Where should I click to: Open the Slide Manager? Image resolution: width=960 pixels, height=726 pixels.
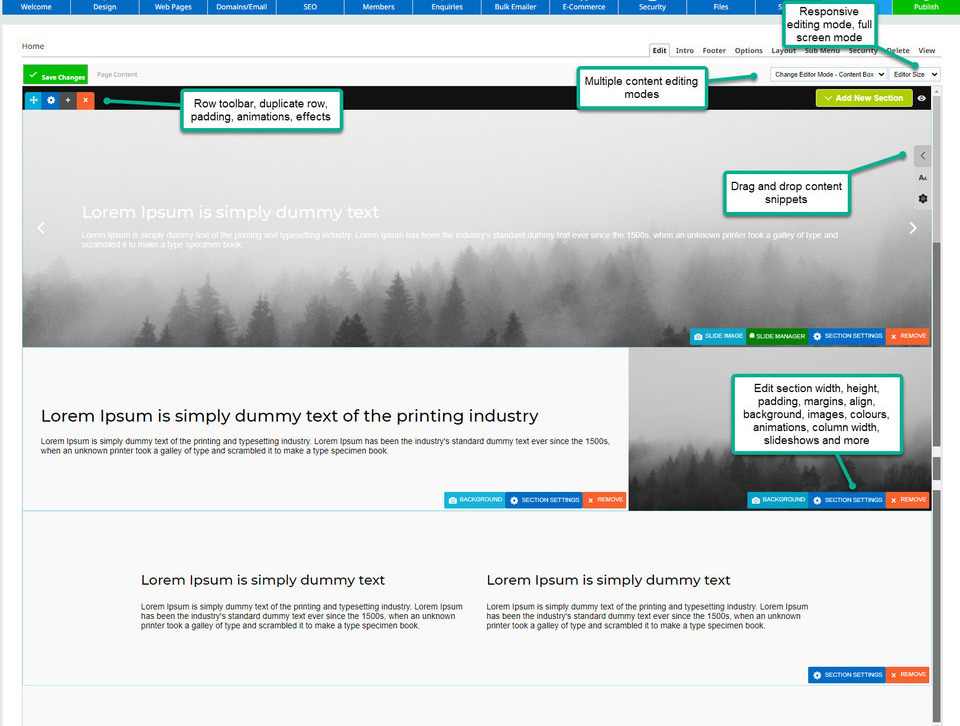[777, 336]
